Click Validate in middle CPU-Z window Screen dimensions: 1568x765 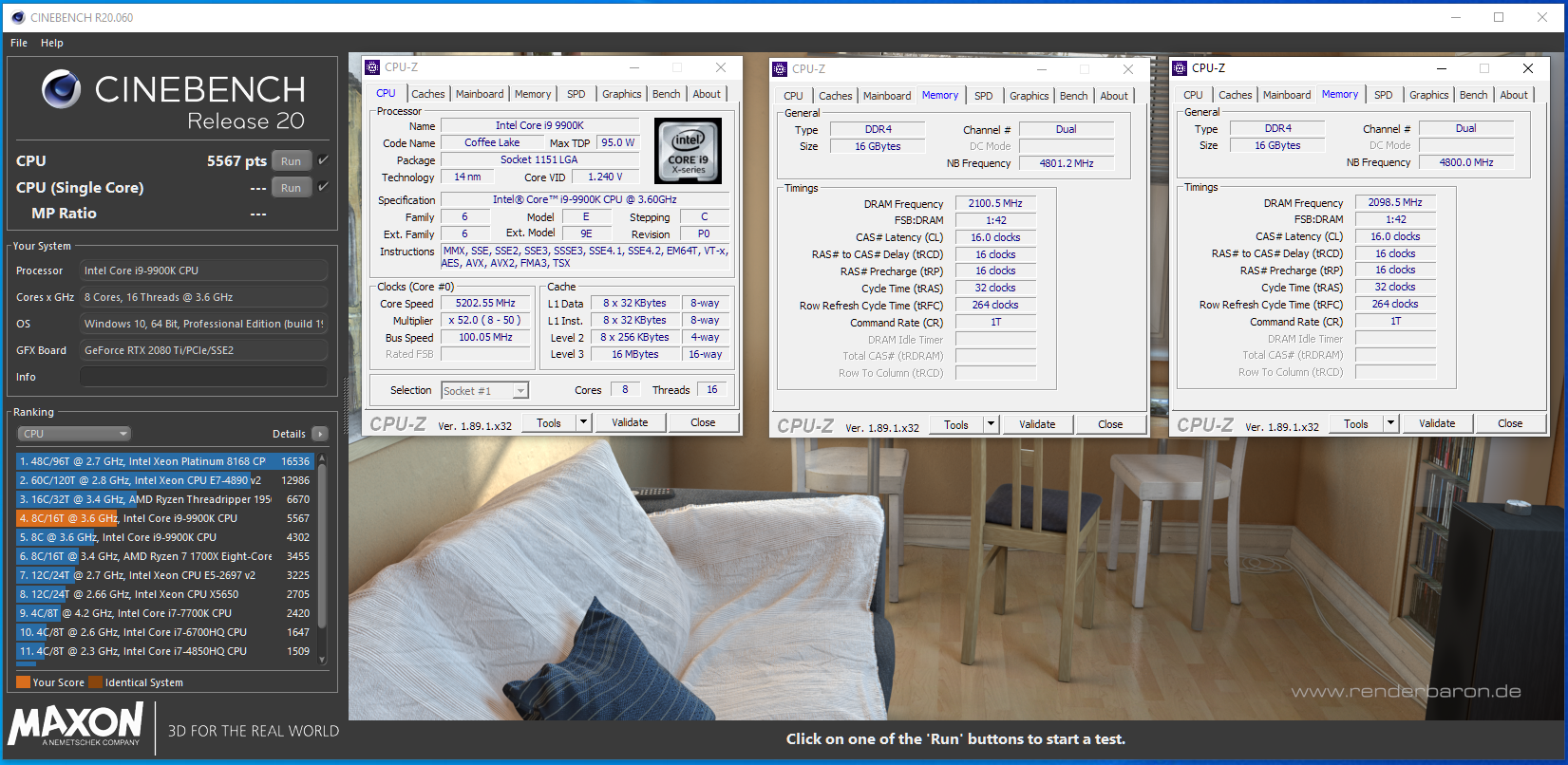pyautogui.click(x=1037, y=424)
